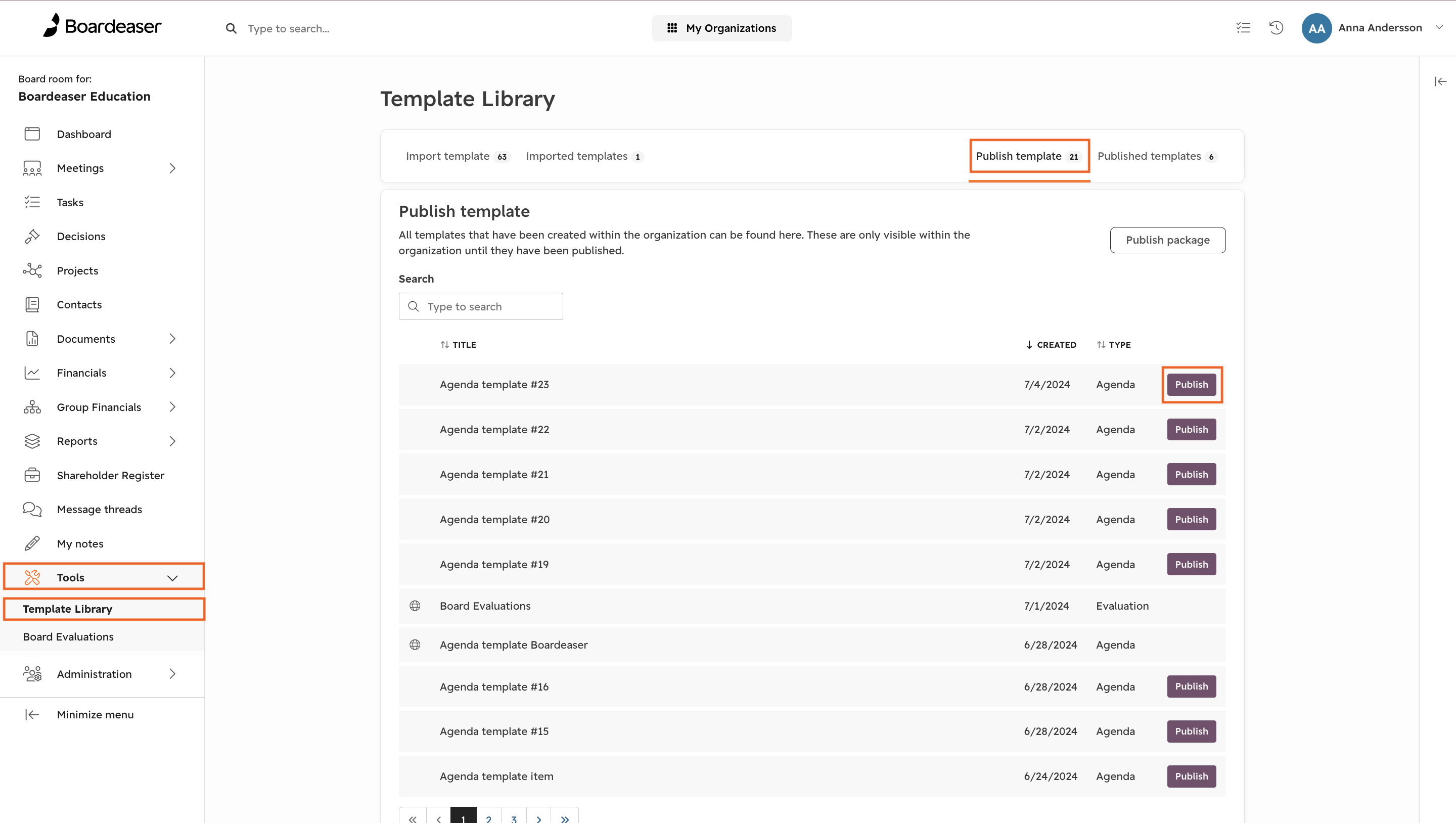This screenshot has height=823, width=1456.
Task: Switch to the Import template tab
Action: [458, 156]
